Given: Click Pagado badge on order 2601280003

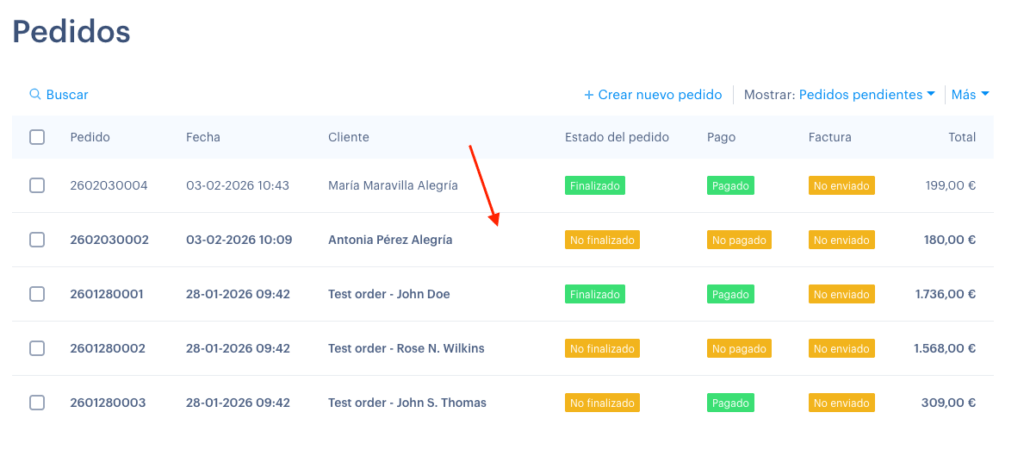Looking at the screenshot, I should tap(730, 402).
